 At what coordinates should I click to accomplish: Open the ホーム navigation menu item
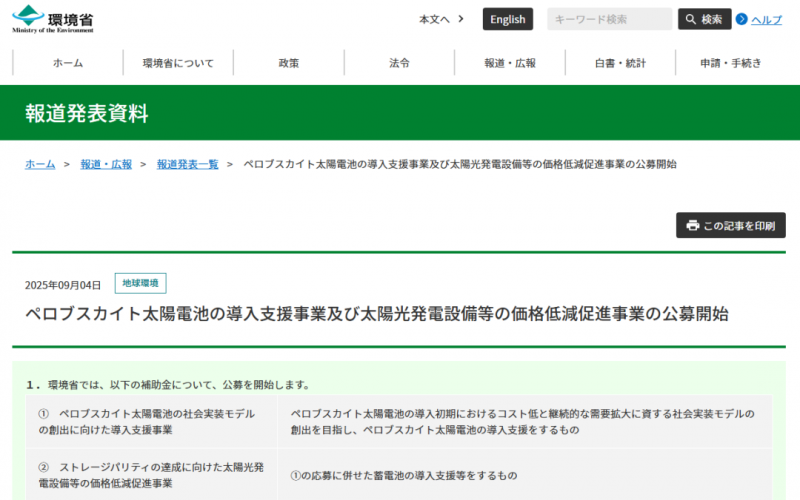[68, 63]
